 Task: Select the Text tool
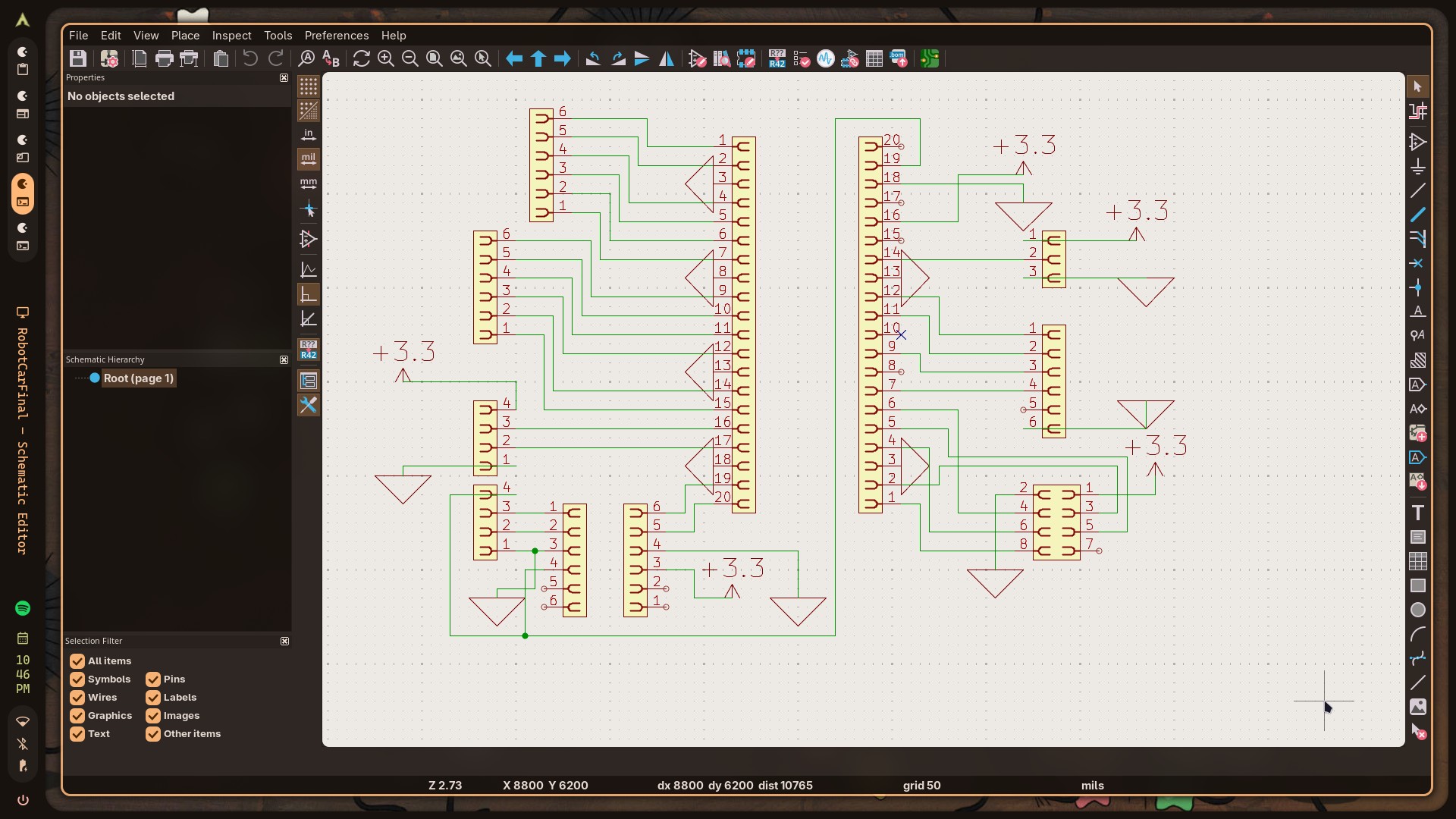point(1418,513)
